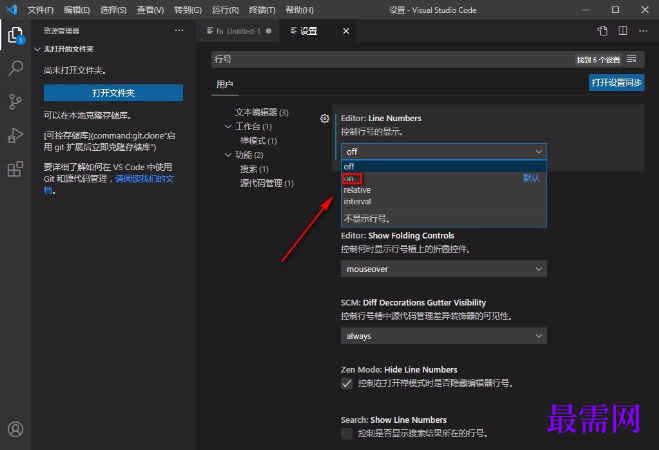
Task: Select 文本编辑器 (3) in settings tree
Action: tap(261, 112)
